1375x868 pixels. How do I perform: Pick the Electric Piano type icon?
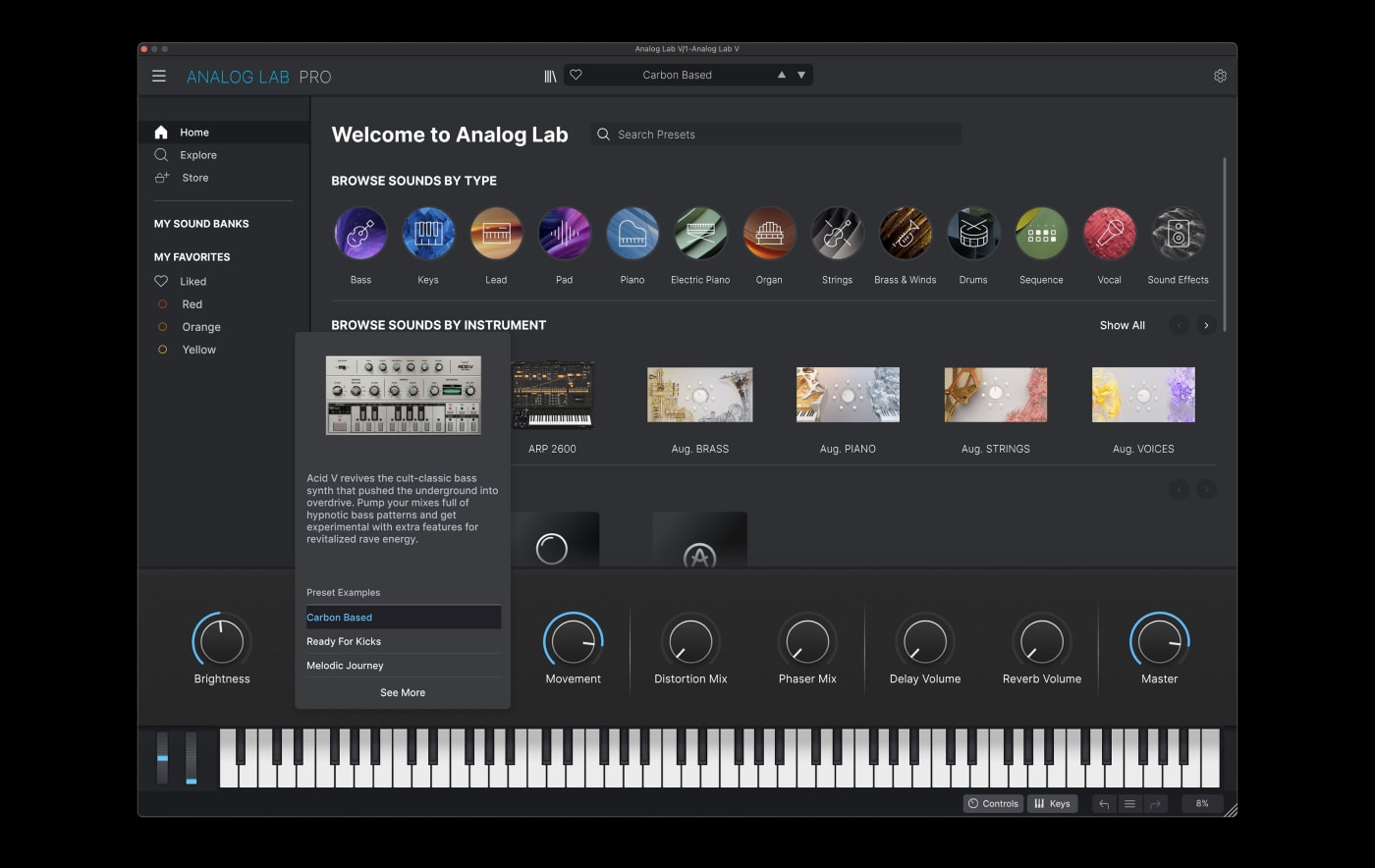[700, 234]
